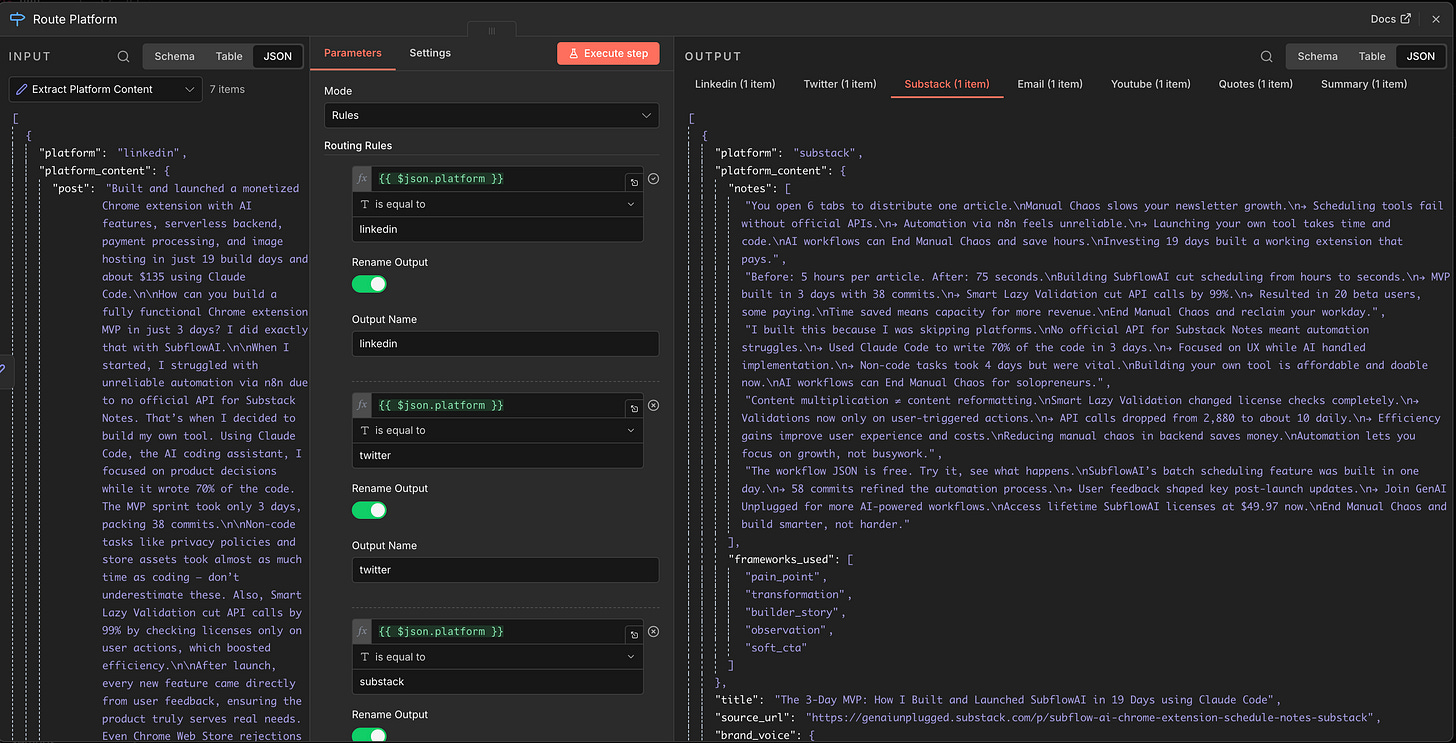Click the search icon in the INPUT panel
Image resolution: width=1456 pixels, height=743 pixels.
coord(122,56)
